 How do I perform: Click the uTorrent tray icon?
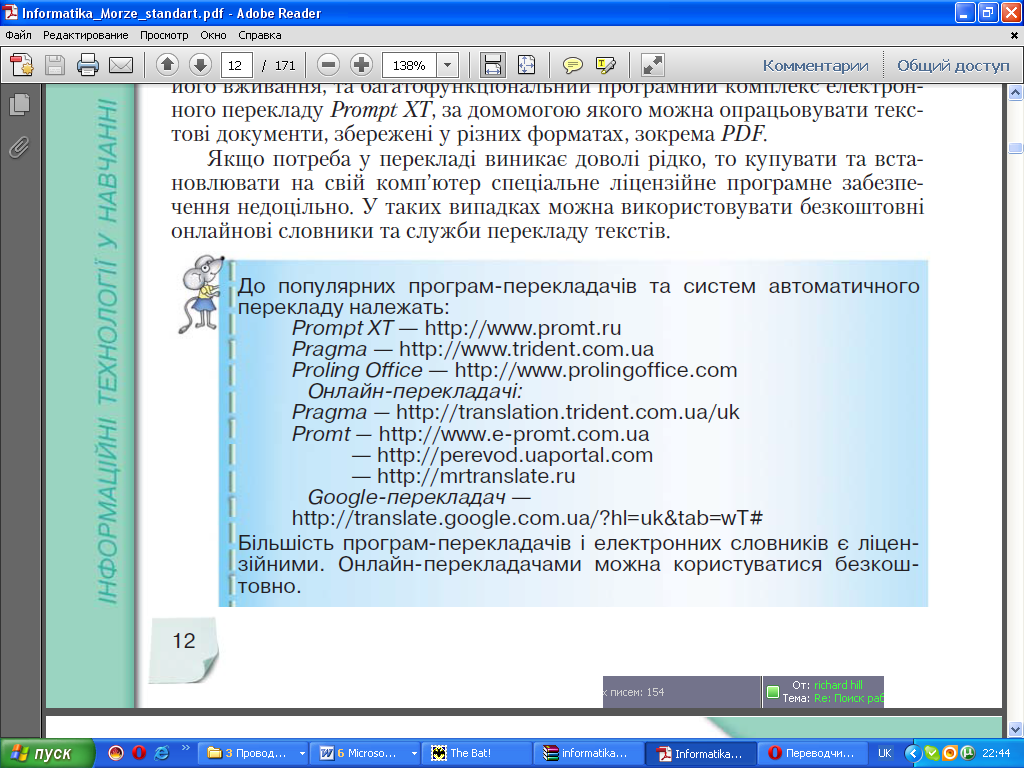[968, 754]
